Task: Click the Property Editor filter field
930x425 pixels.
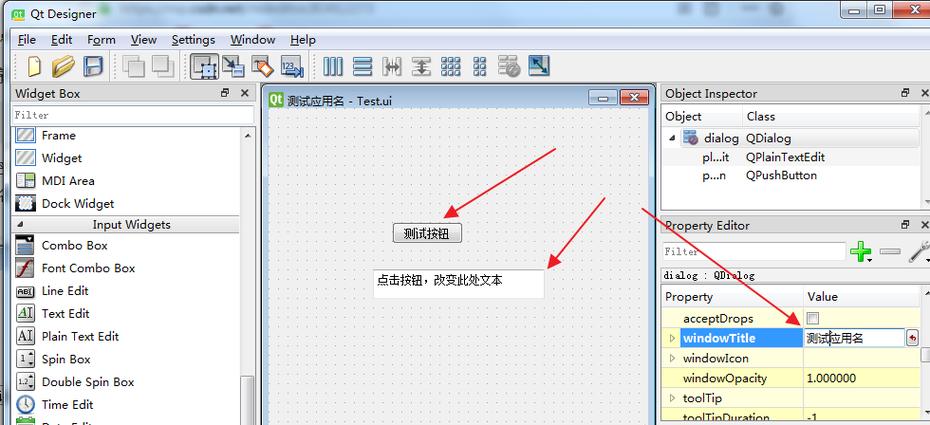Action: (x=754, y=251)
